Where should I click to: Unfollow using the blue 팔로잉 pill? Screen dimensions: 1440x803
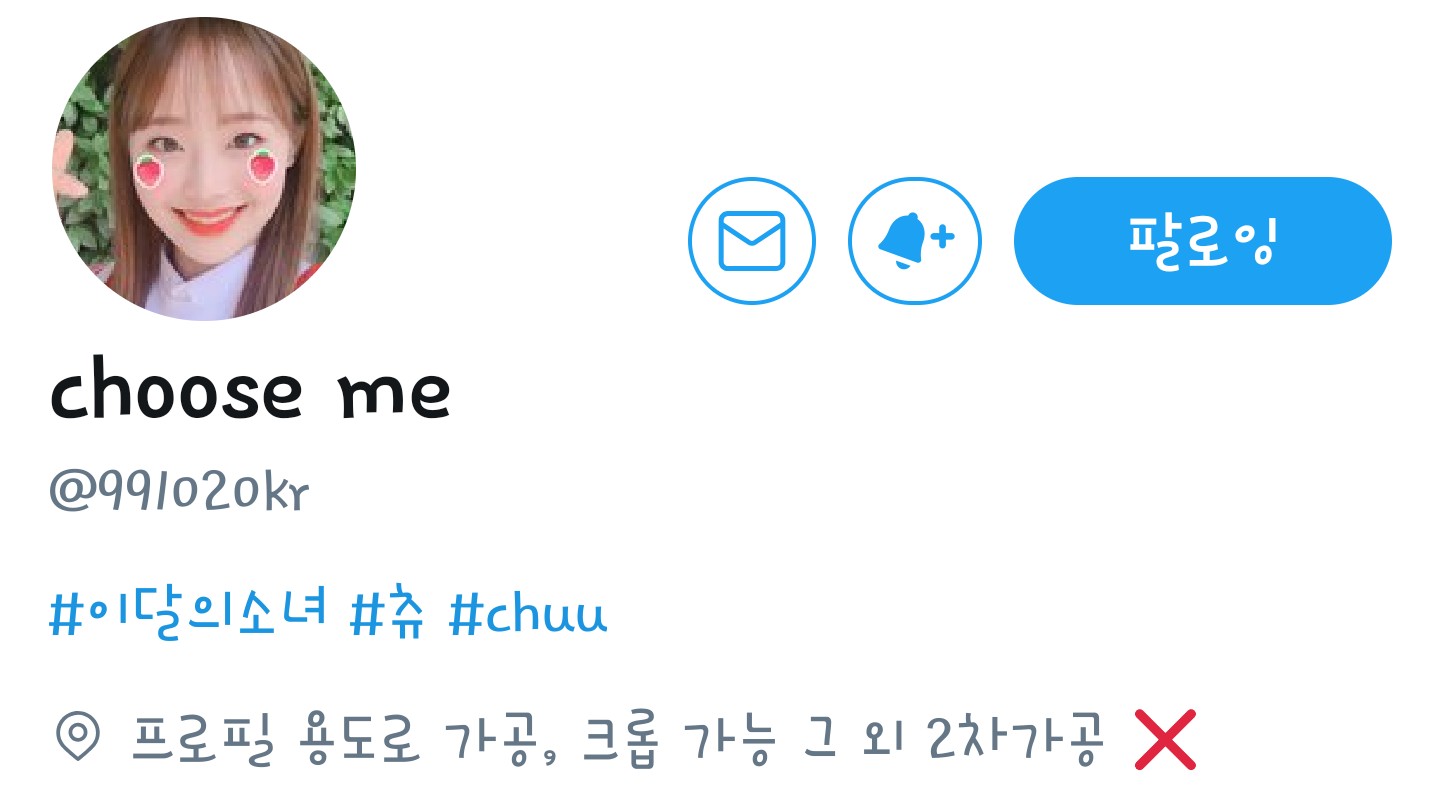pyautogui.click(x=1203, y=241)
